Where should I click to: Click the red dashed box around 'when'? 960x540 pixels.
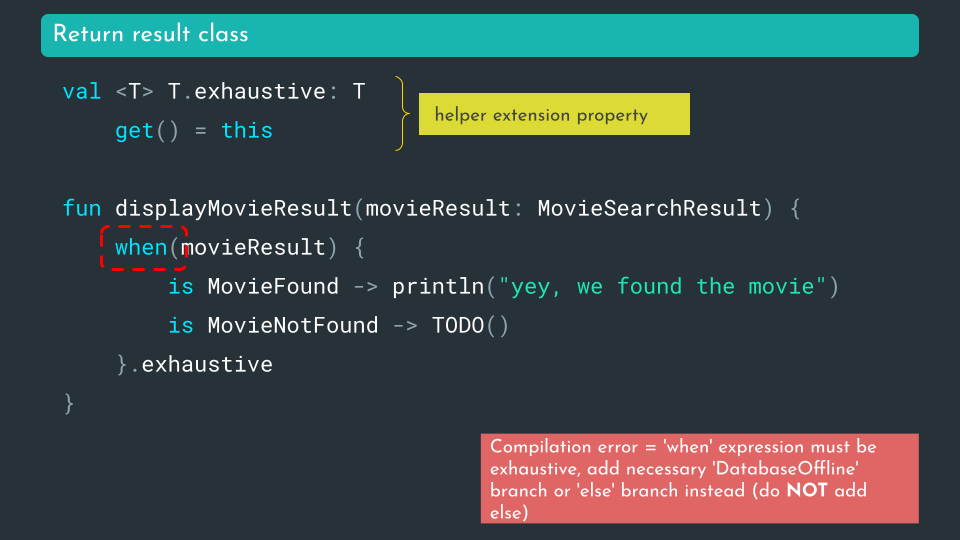pos(144,247)
